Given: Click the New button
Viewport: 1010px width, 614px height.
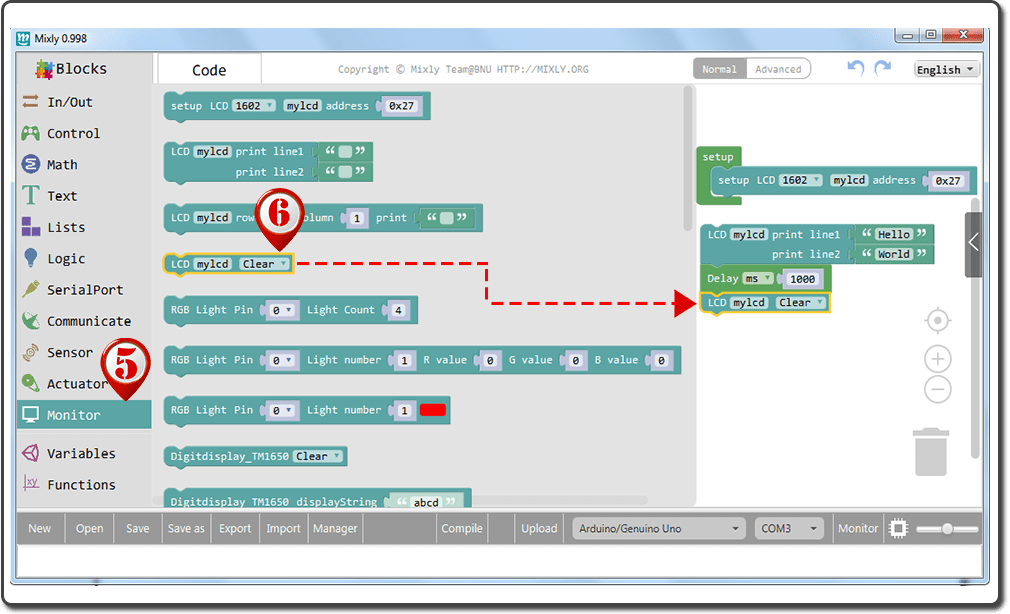Looking at the screenshot, I should click(39, 528).
